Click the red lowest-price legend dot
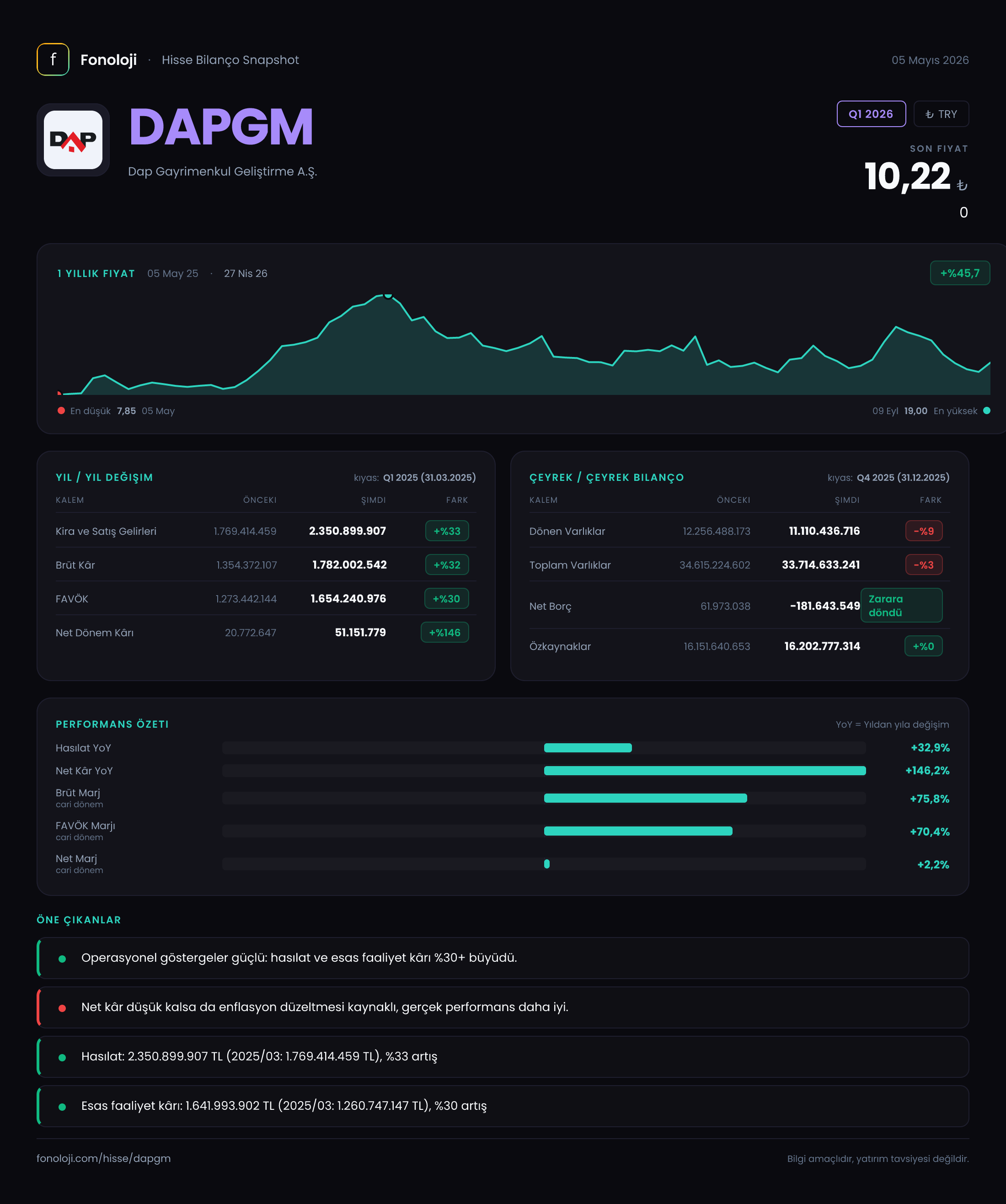1006x1204 pixels. [x=61, y=410]
